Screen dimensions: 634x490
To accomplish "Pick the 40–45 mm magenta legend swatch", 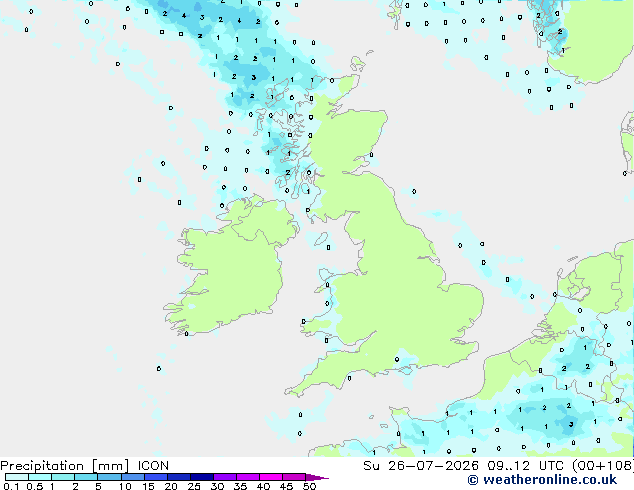I will [271, 477].
